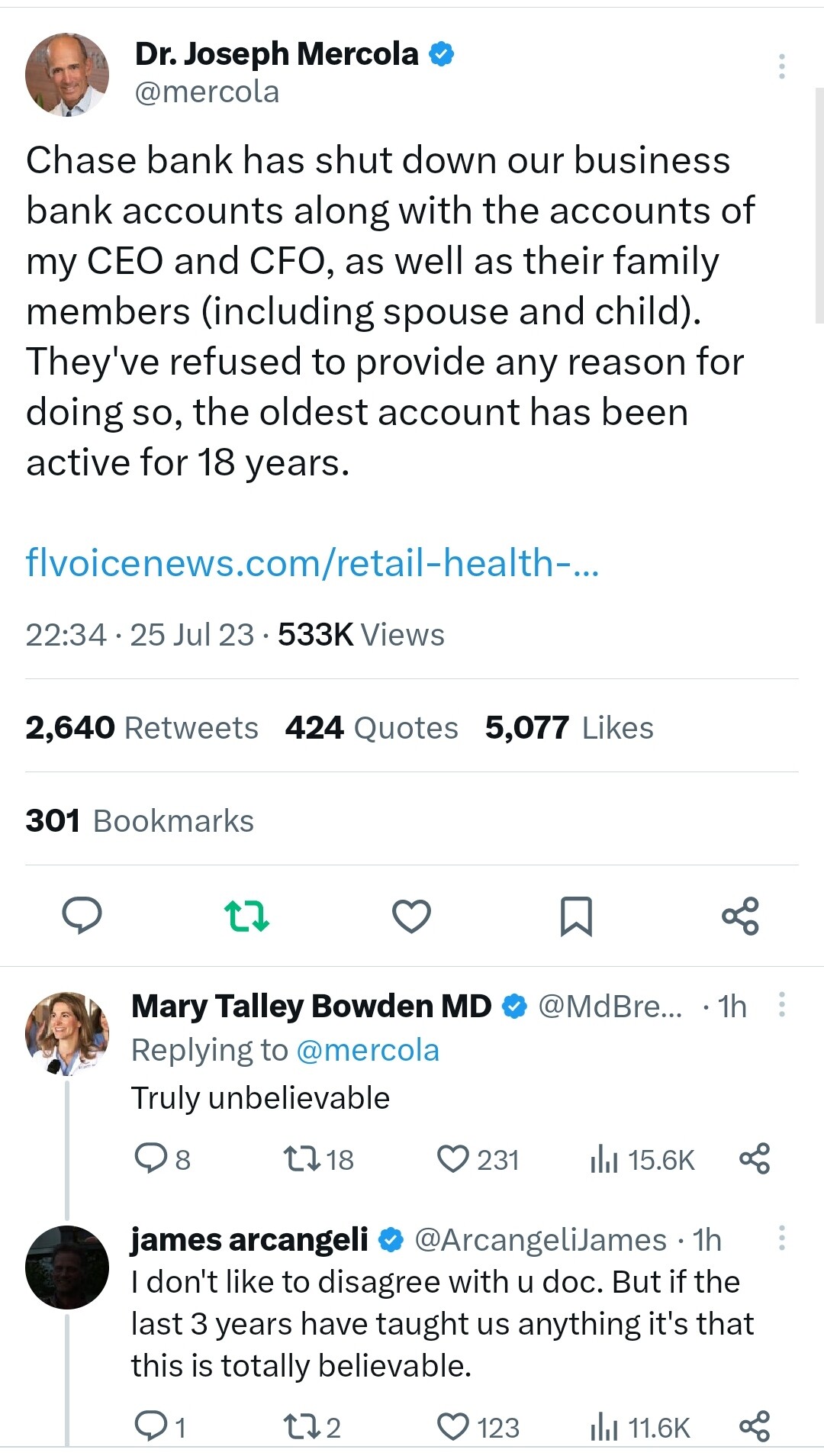This screenshot has height=1456, width=824.
Task: Open the flvoicenews.com article link
Action: (x=312, y=563)
